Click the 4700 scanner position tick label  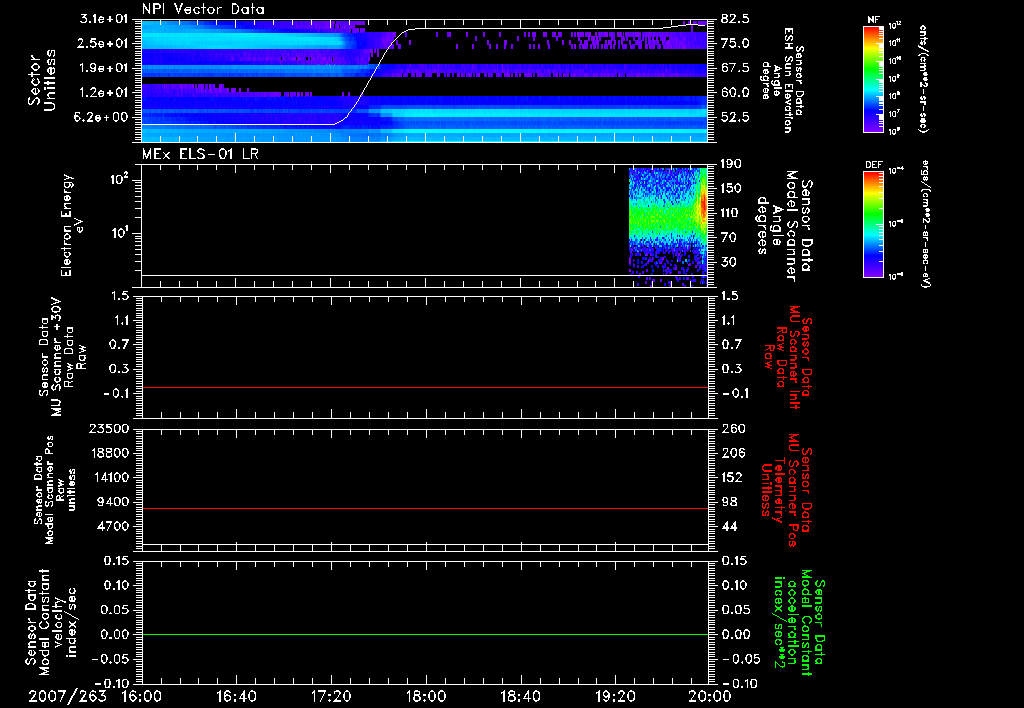tap(112, 526)
